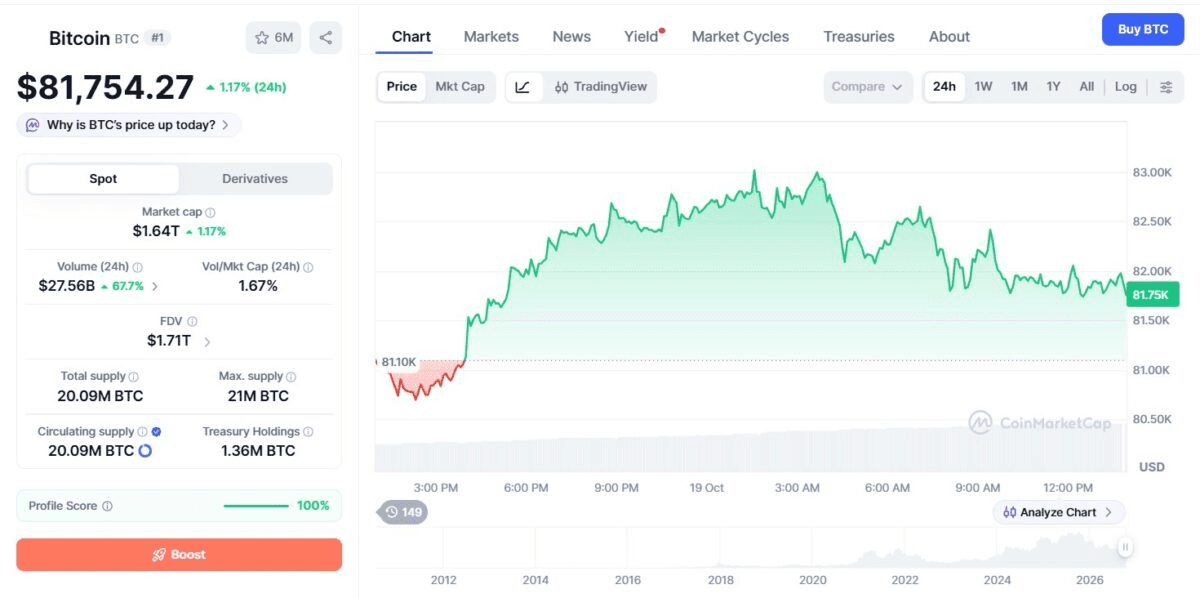
Task: Click the Profile Score progress bar
Action: pyautogui.click(x=256, y=506)
